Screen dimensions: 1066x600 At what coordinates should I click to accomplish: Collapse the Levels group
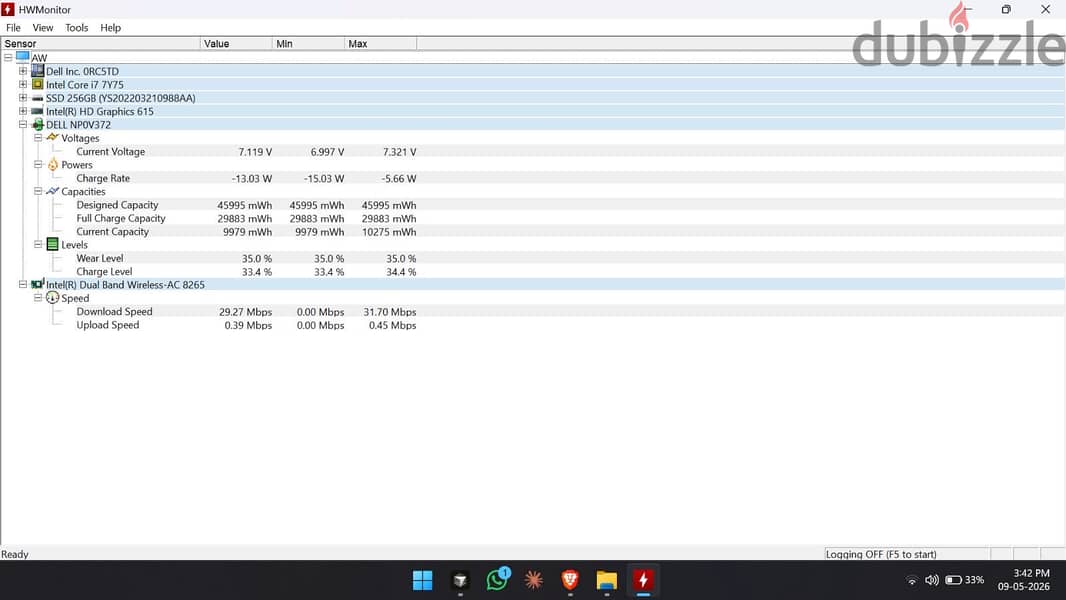point(38,245)
